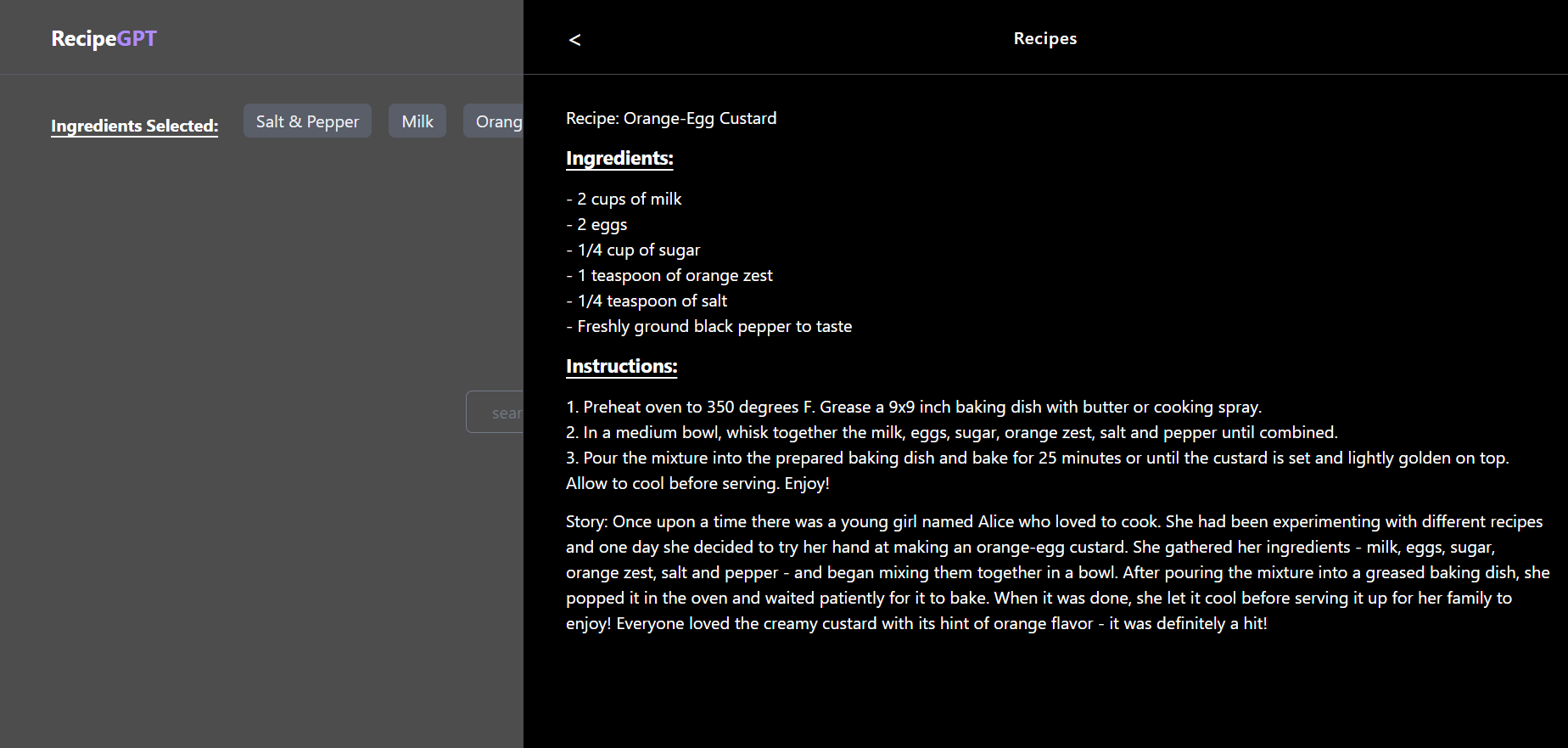Image resolution: width=1568 pixels, height=748 pixels.
Task: Click the Preheat oven instruction step
Action: coord(914,407)
